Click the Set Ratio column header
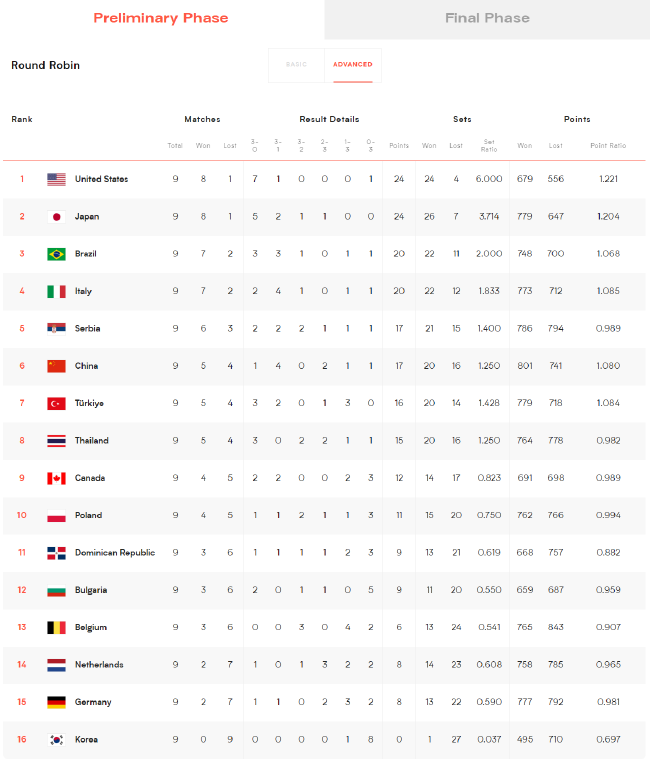 coord(489,146)
